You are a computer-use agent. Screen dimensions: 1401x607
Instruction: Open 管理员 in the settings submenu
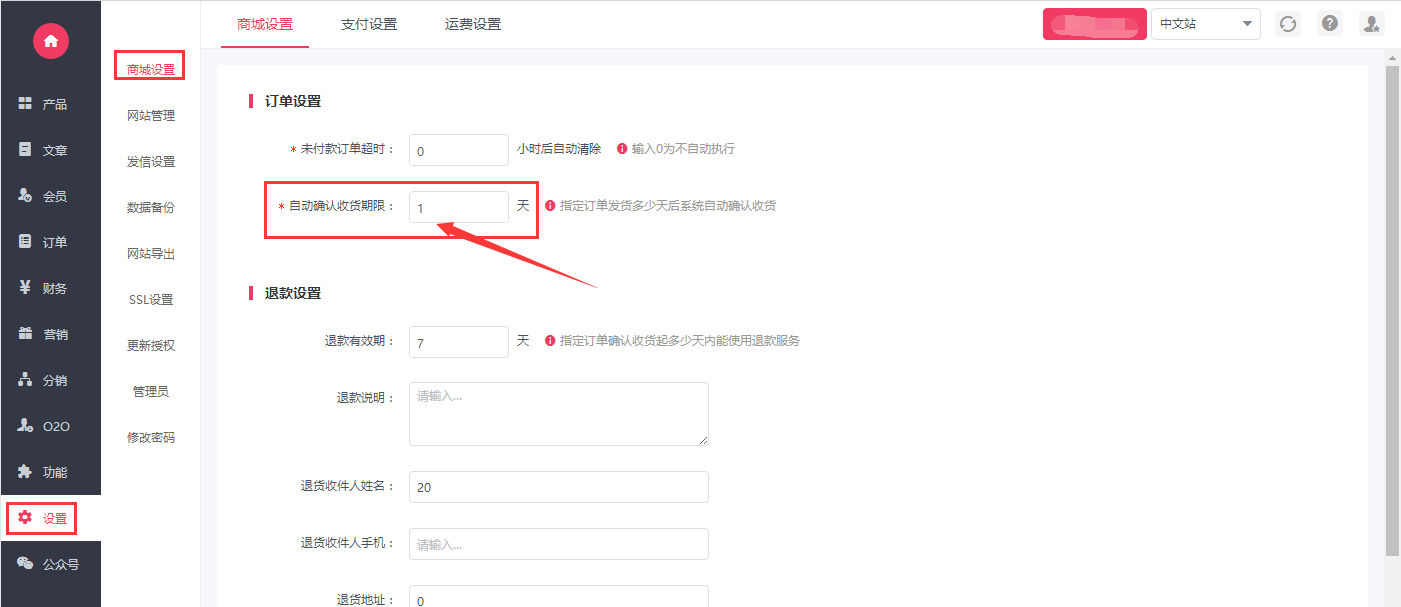click(x=151, y=392)
